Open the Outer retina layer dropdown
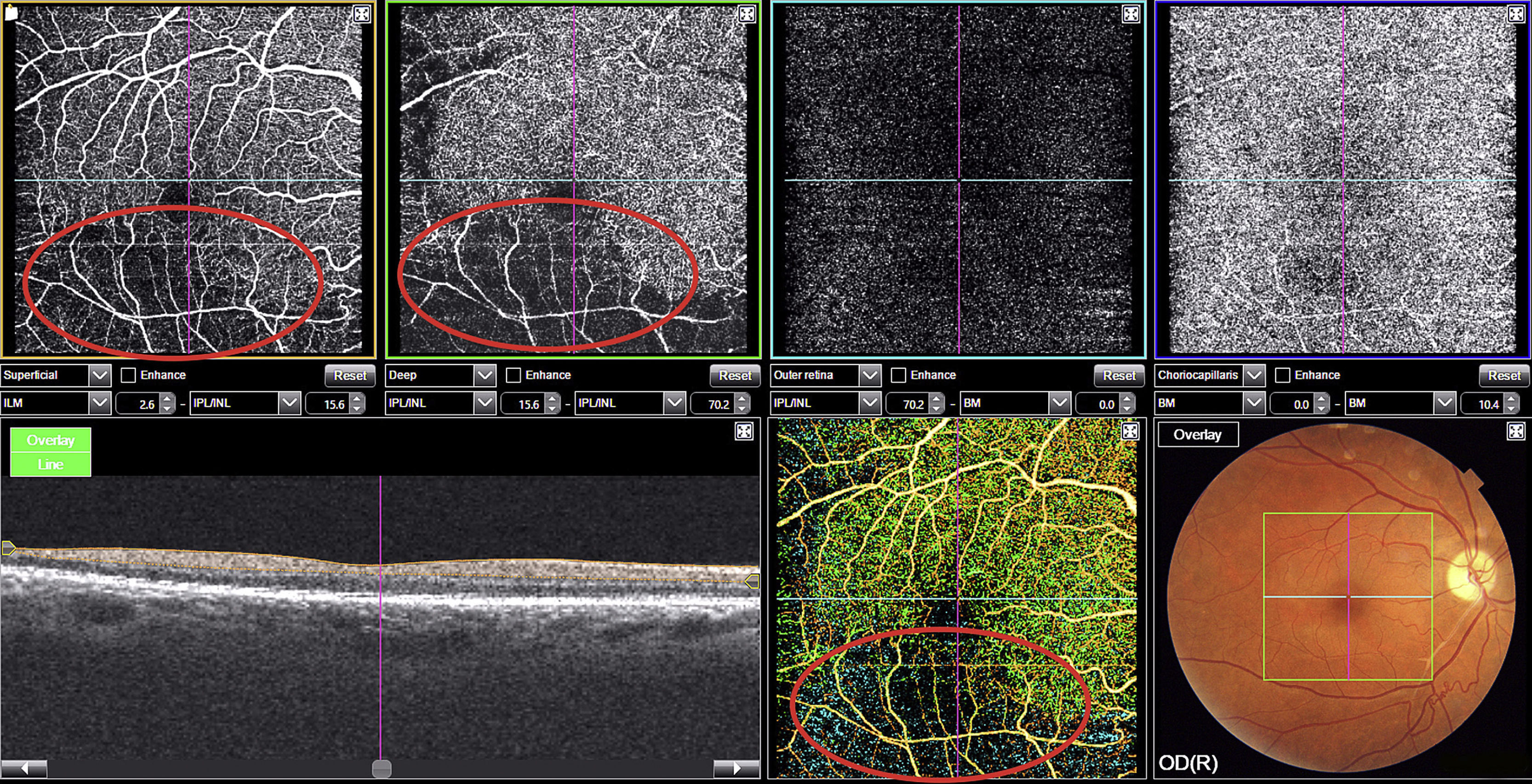Viewport: 1532px width, 784px height. point(870,375)
